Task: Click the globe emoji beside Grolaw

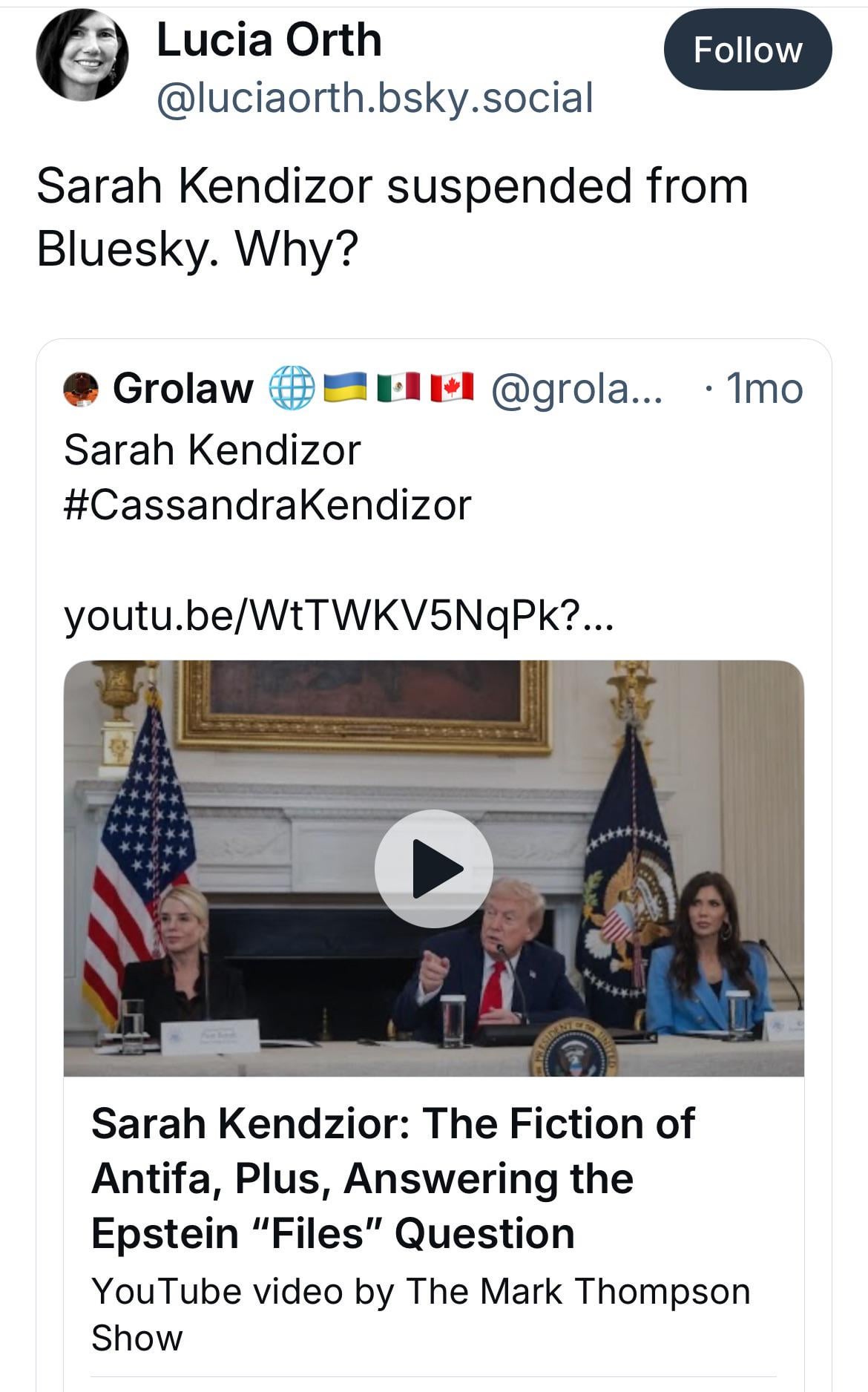Action: click(292, 388)
